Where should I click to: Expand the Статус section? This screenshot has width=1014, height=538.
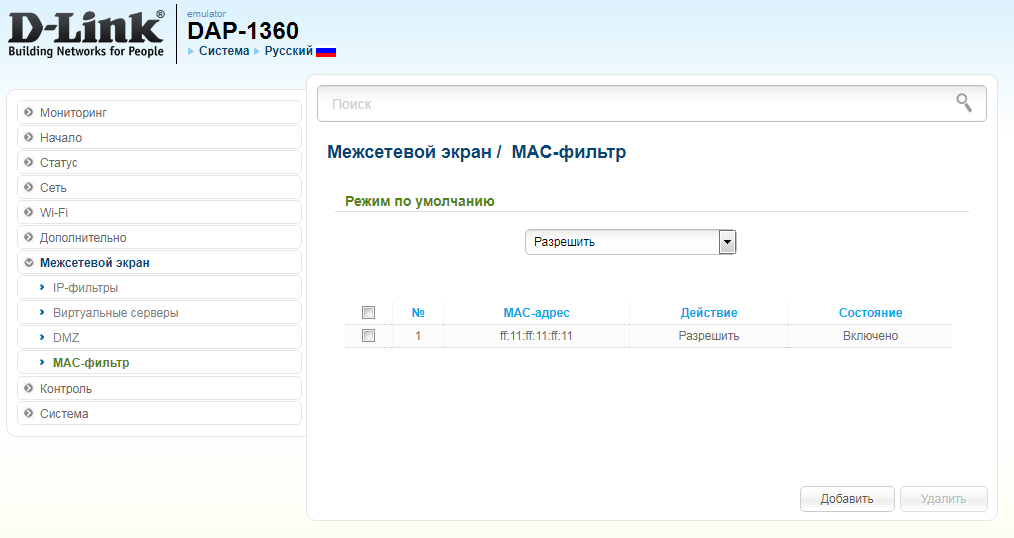click(x=159, y=162)
